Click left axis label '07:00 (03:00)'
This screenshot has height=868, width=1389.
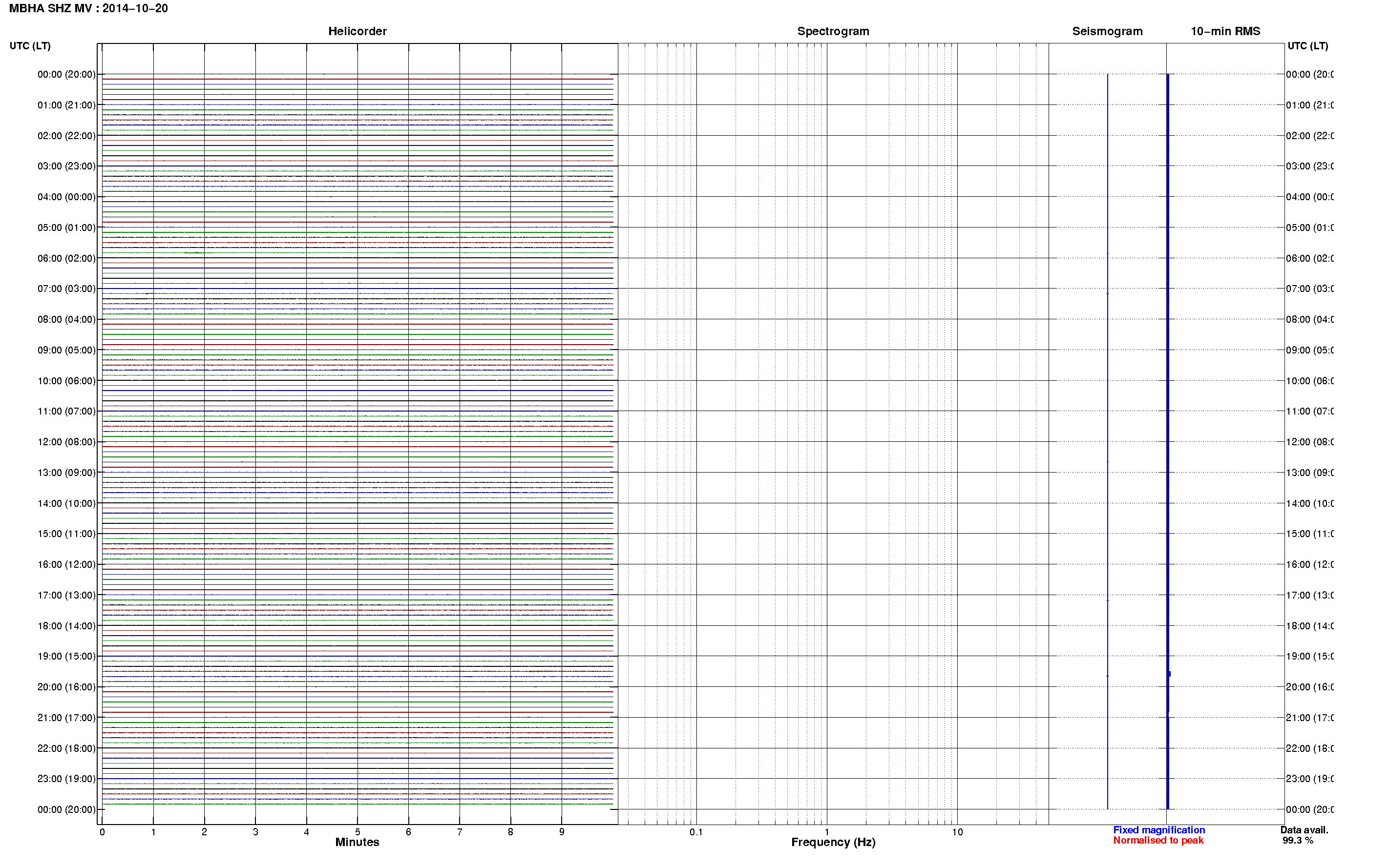click(66, 289)
